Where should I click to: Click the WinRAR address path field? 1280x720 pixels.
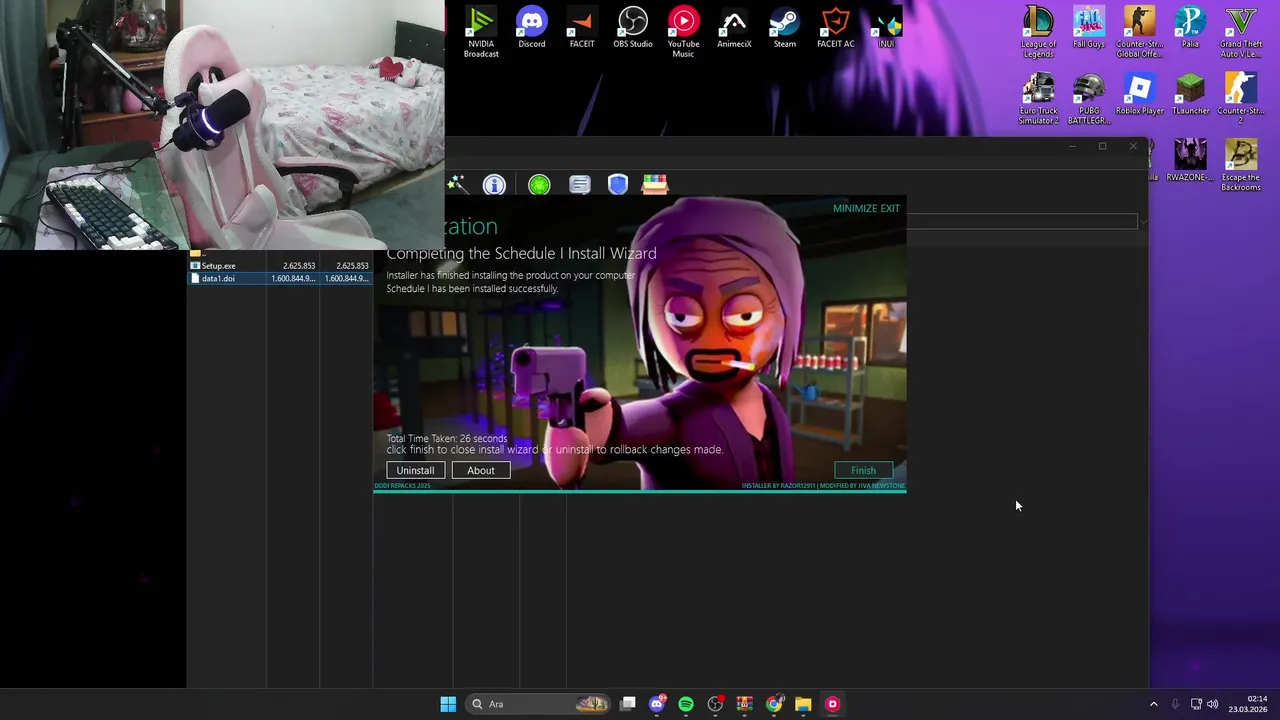point(1020,221)
